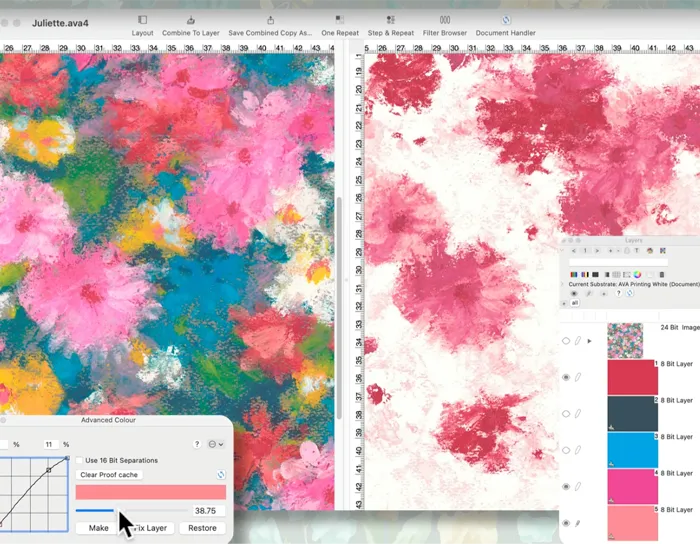Click the first multicolour stripes icon
700x544 pixels.
574,274
